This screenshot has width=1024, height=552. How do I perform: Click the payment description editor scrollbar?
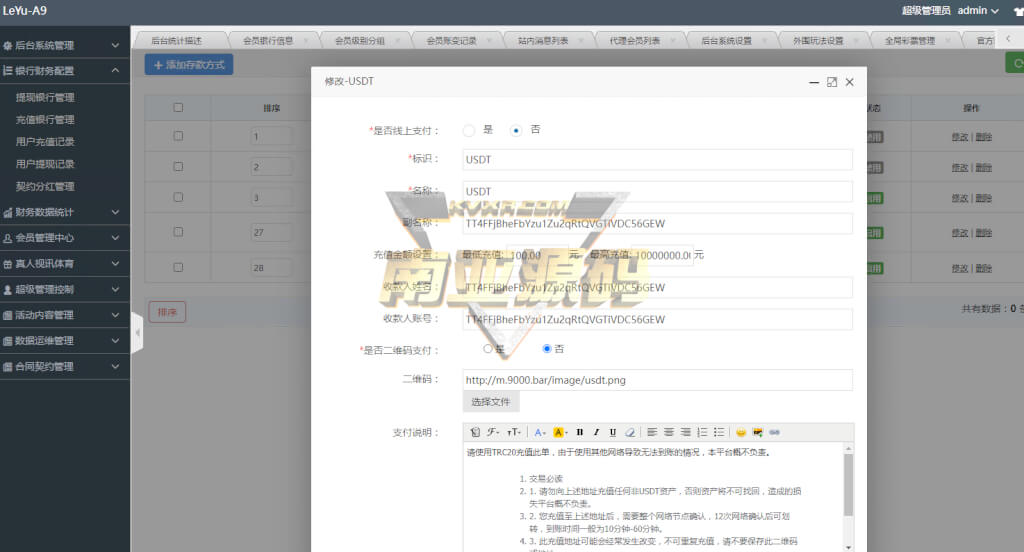click(848, 485)
